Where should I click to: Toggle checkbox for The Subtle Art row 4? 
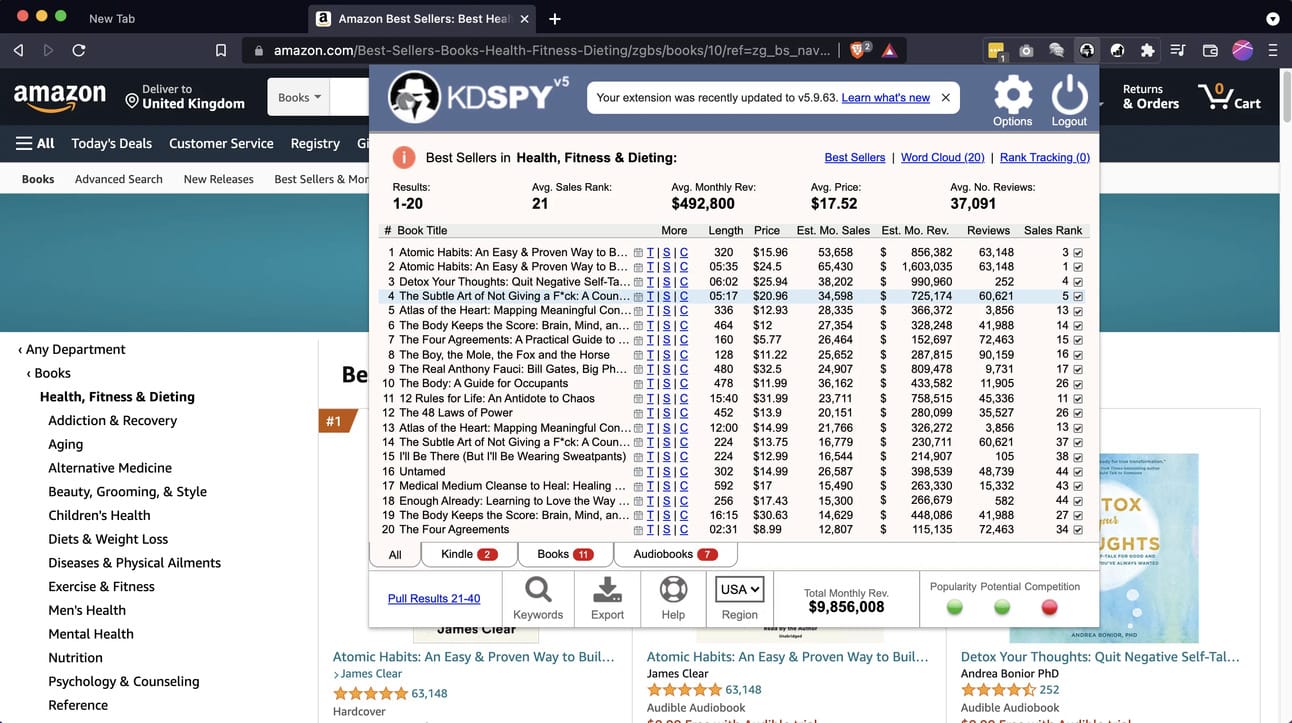click(x=1078, y=297)
